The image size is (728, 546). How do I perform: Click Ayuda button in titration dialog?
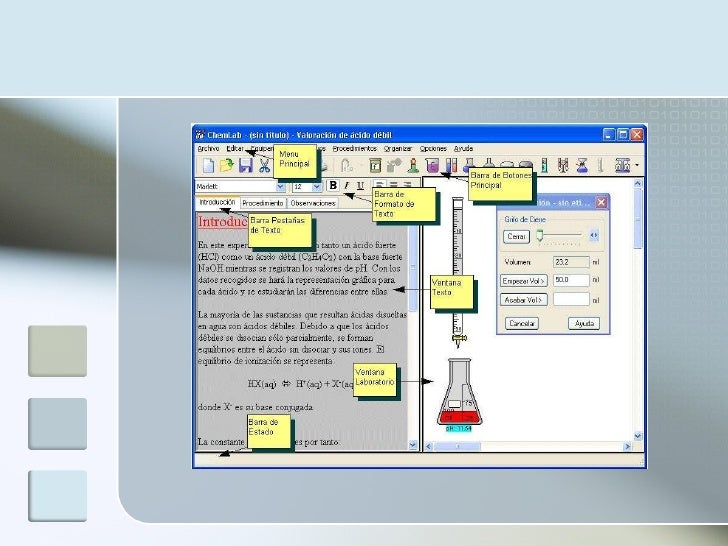point(584,323)
